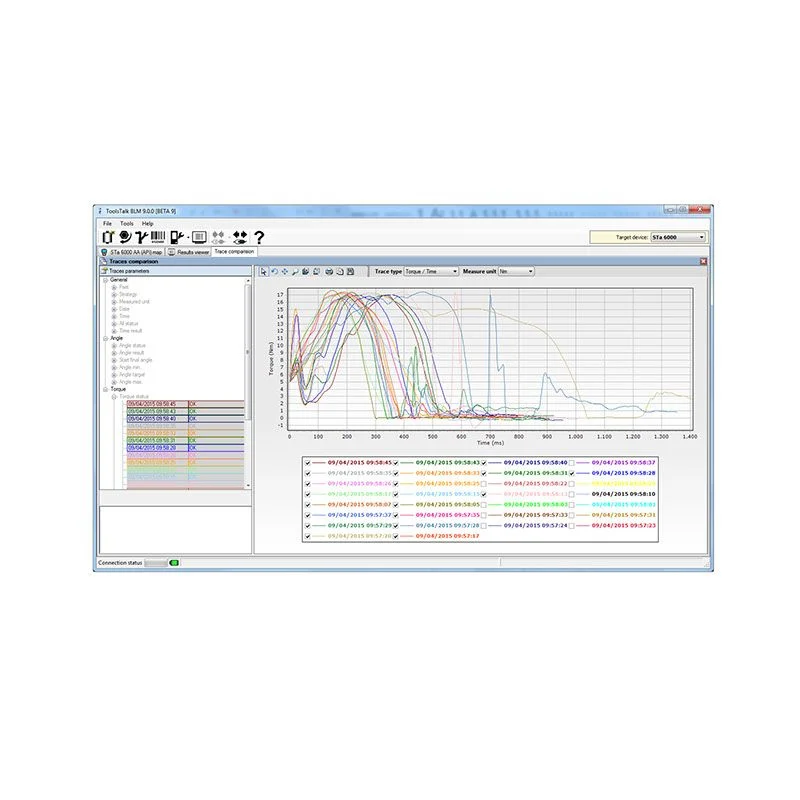Click the save icon in chart toolbar
800x800 pixels.
tap(350, 271)
